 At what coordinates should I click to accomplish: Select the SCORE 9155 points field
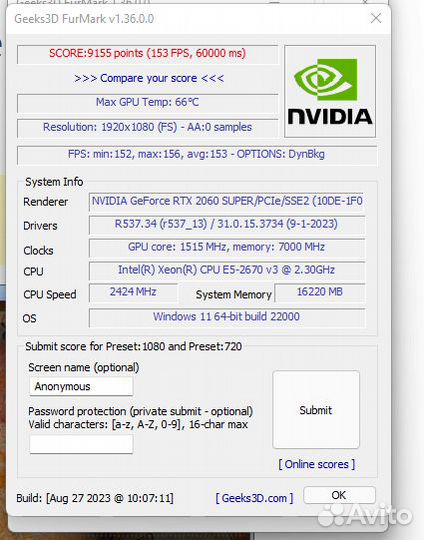click(147, 54)
